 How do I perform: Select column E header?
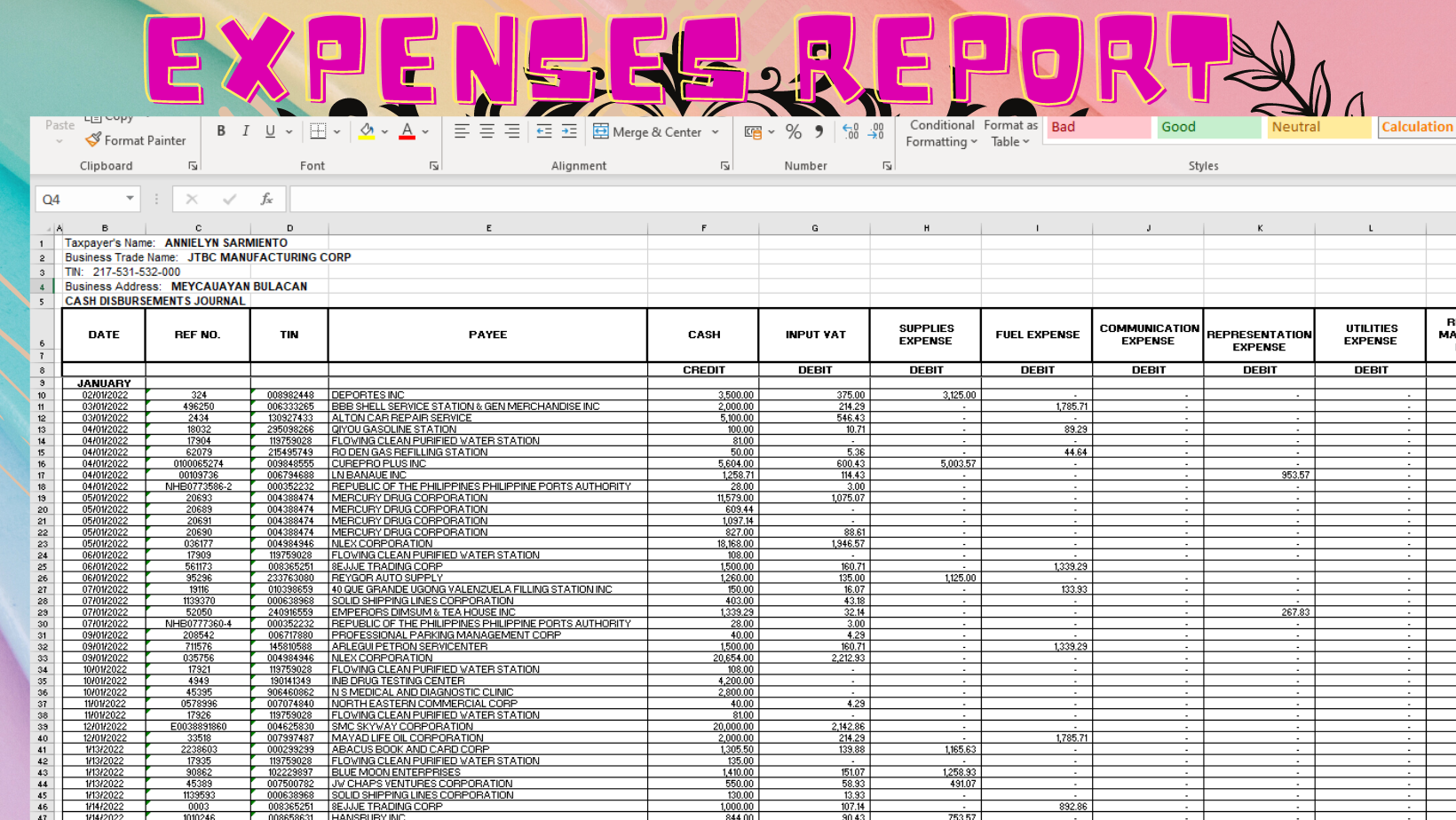[488, 228]
